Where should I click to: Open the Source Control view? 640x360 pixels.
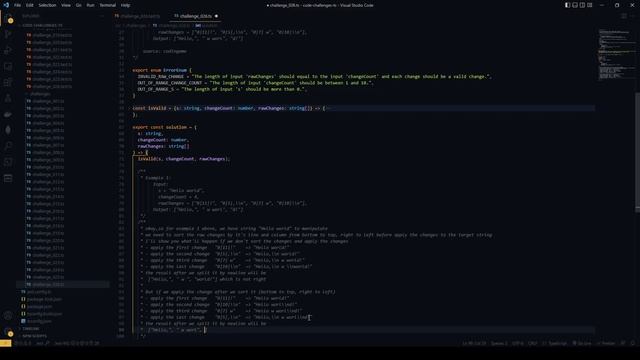[8, 34]
